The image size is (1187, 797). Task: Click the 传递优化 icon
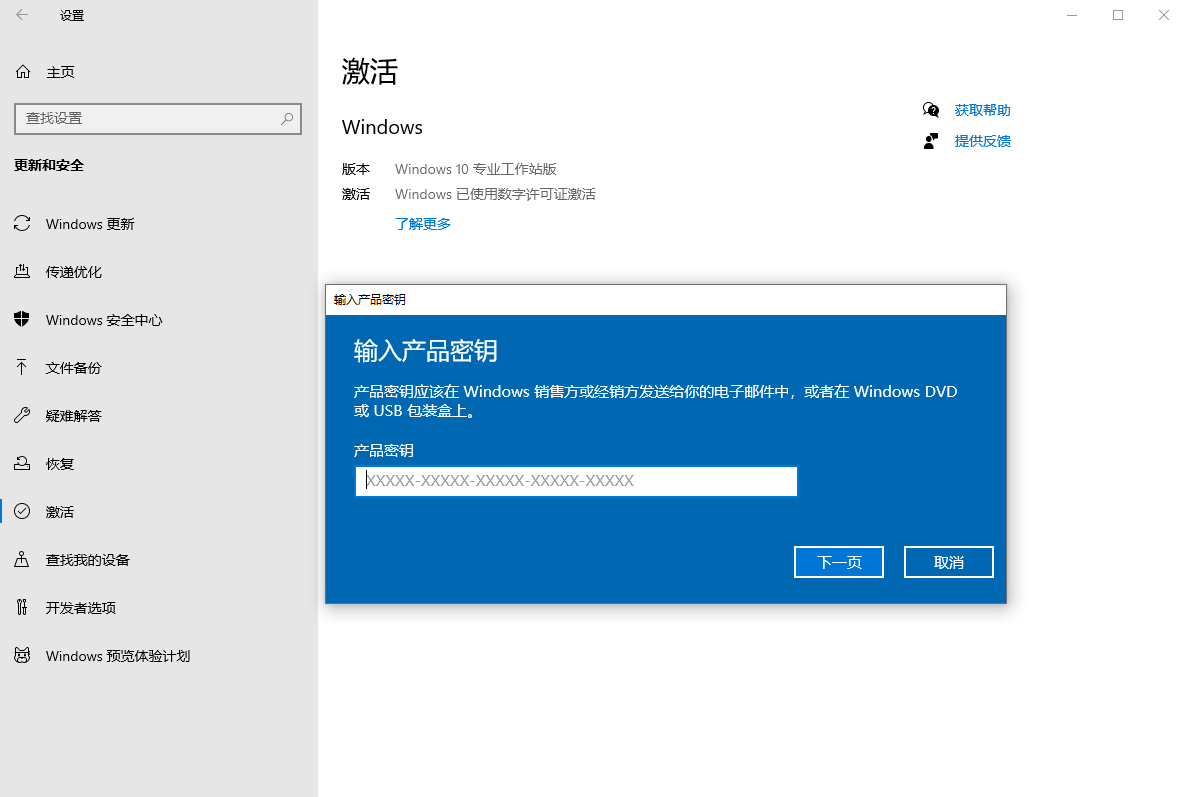point(22,271)
